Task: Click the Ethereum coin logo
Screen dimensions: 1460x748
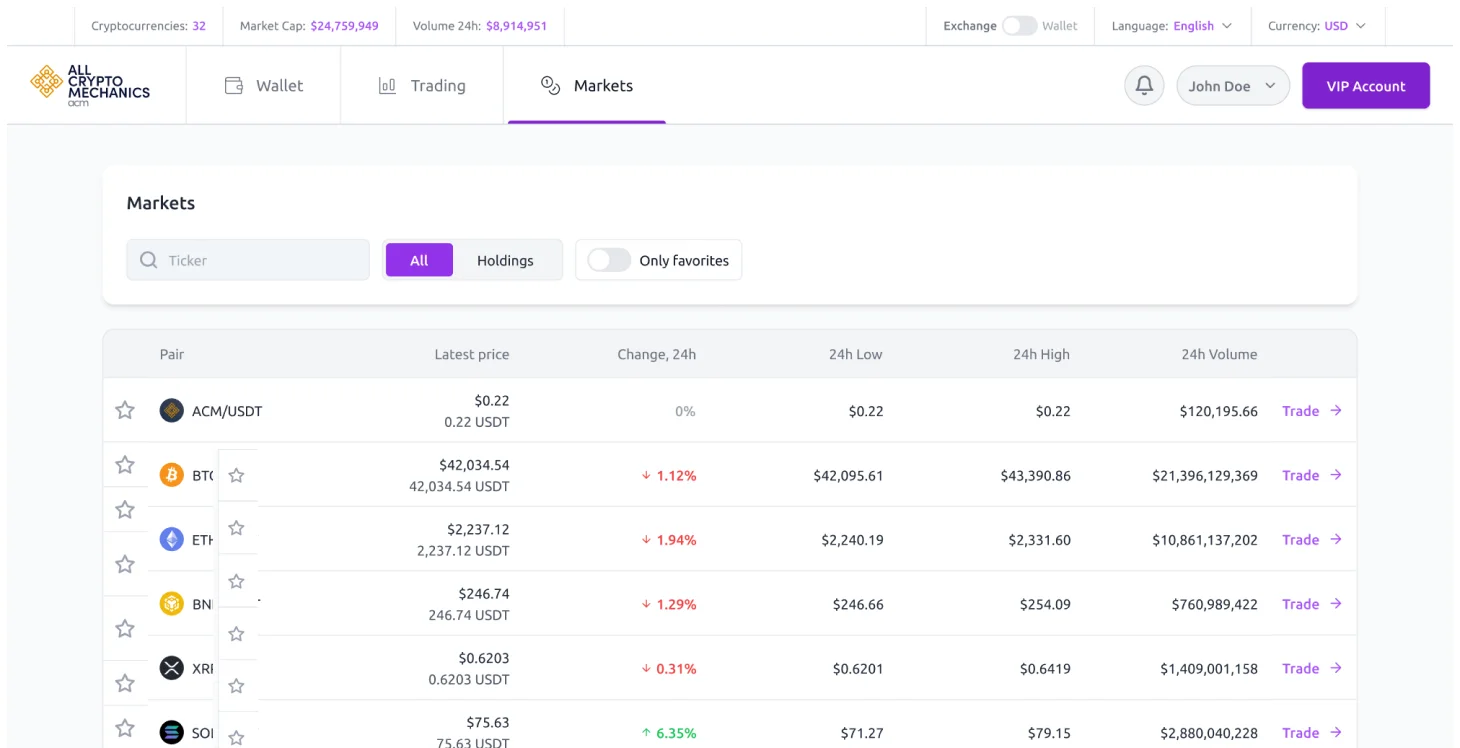Action: pyautogui.click(x=171, y=539)
